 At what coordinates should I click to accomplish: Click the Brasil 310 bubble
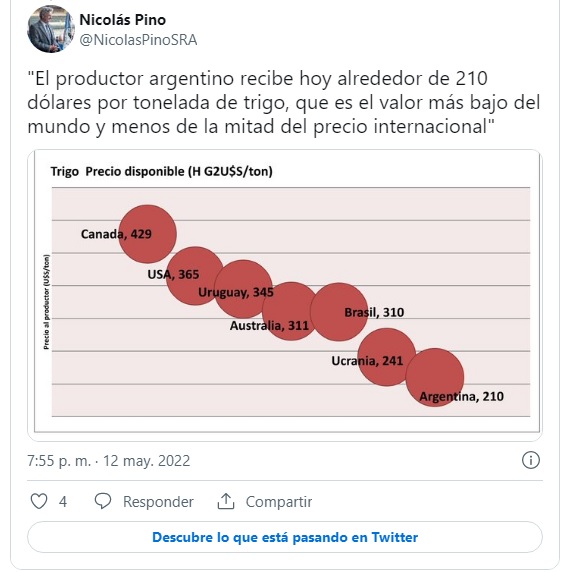(x=339, y=312)
